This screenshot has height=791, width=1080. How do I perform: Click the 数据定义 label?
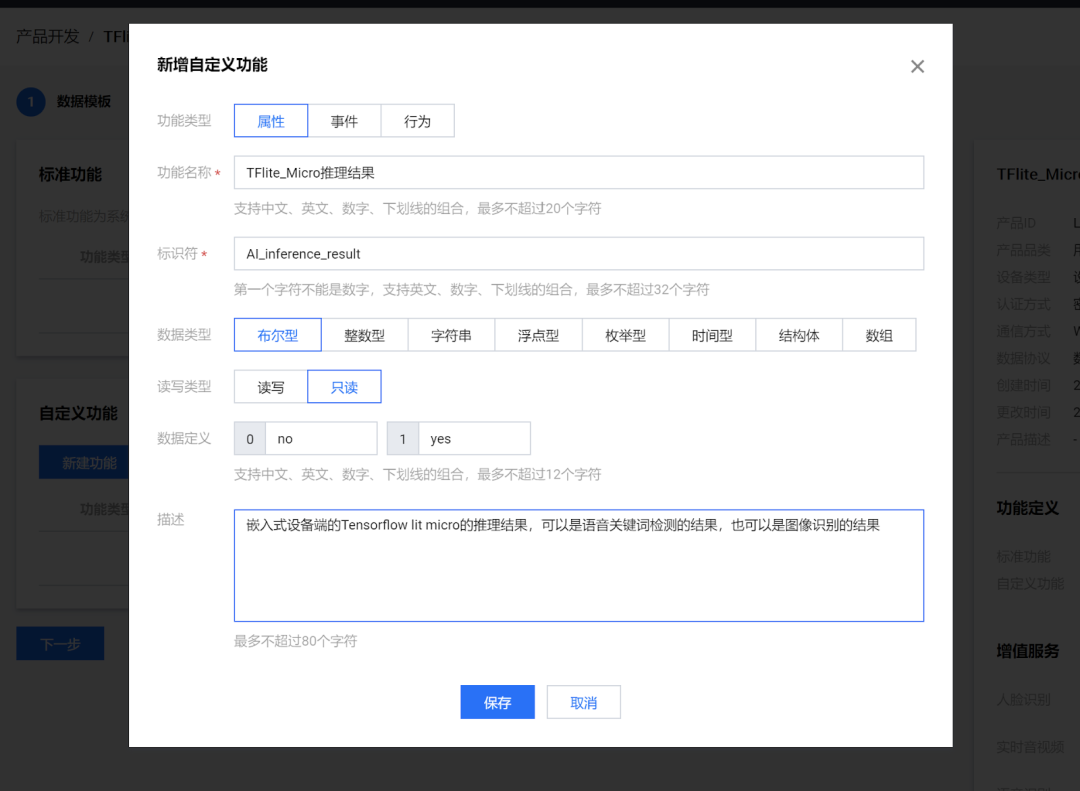point(184,438)
